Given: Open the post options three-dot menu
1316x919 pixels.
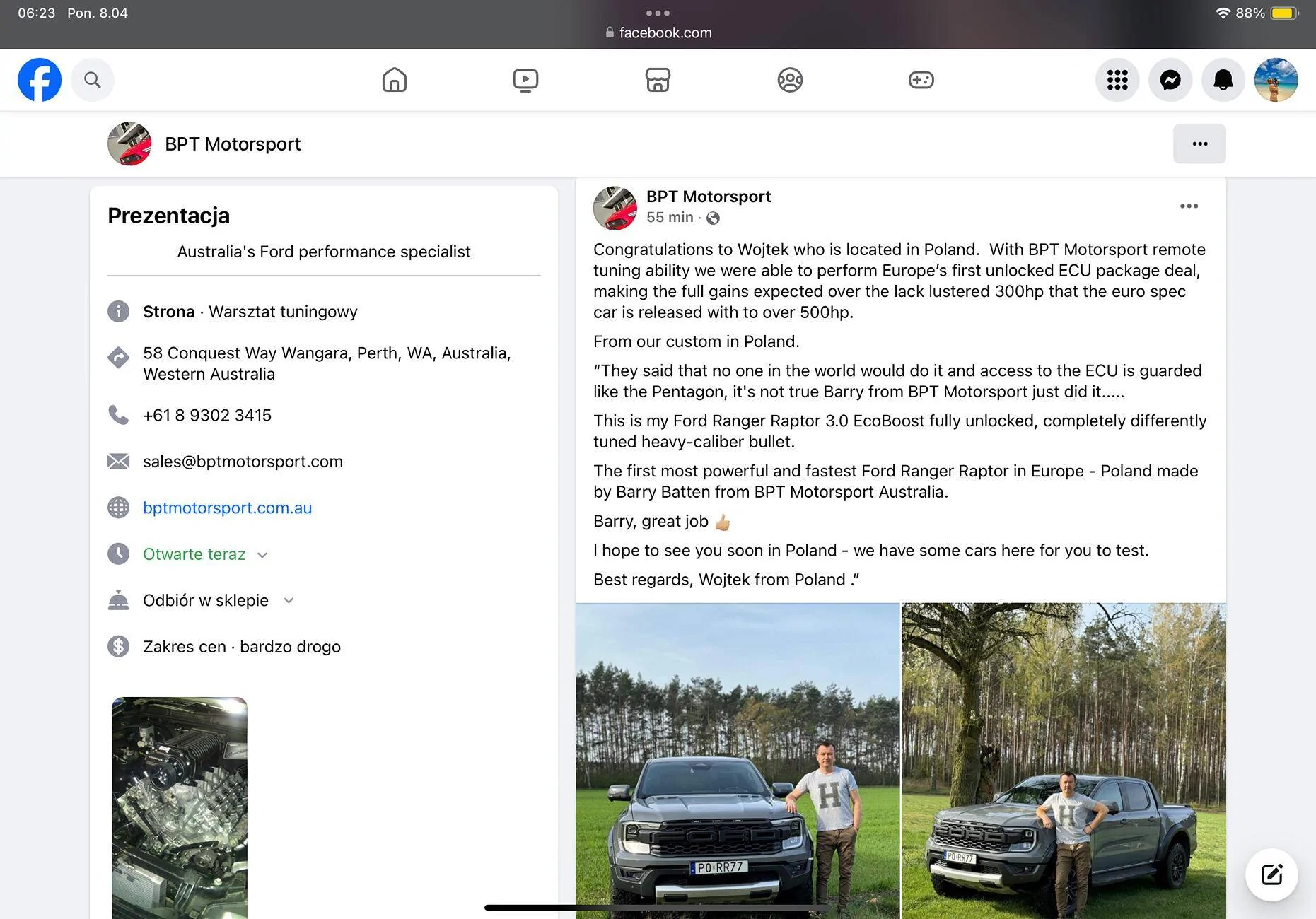Looking at the screenshot, I should click(1189, 206).
